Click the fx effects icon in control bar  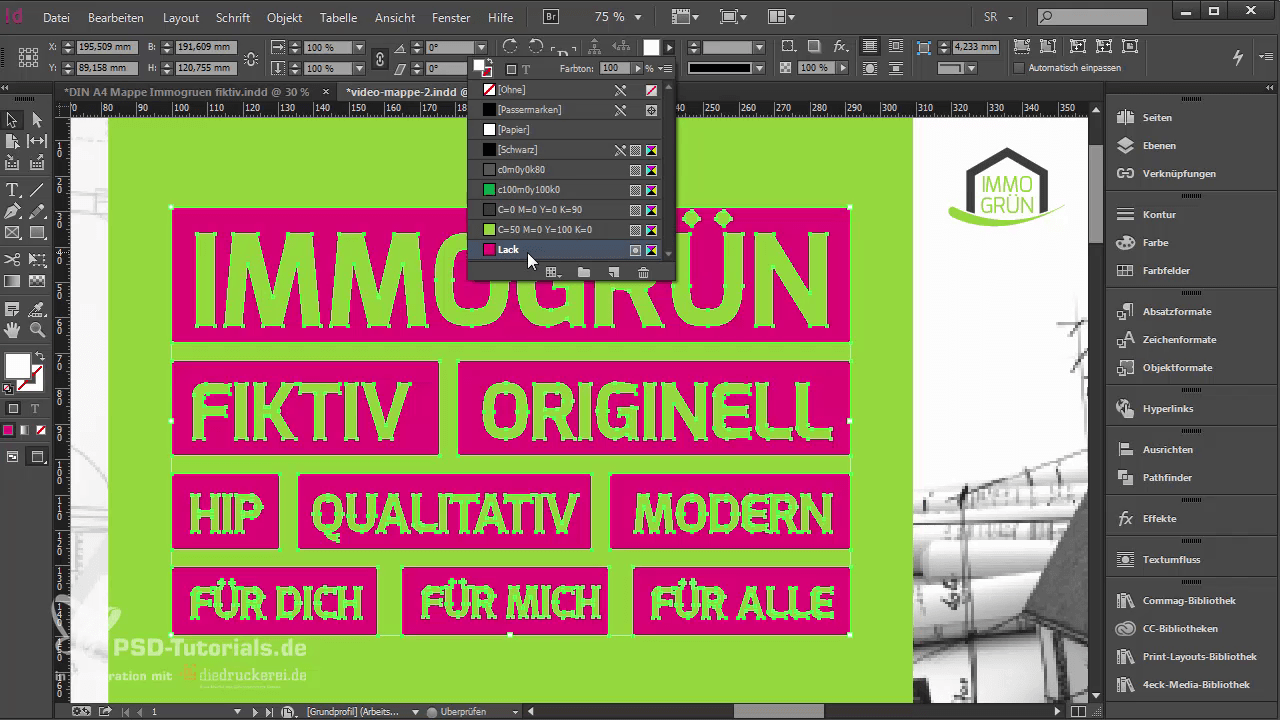(840, 47)
